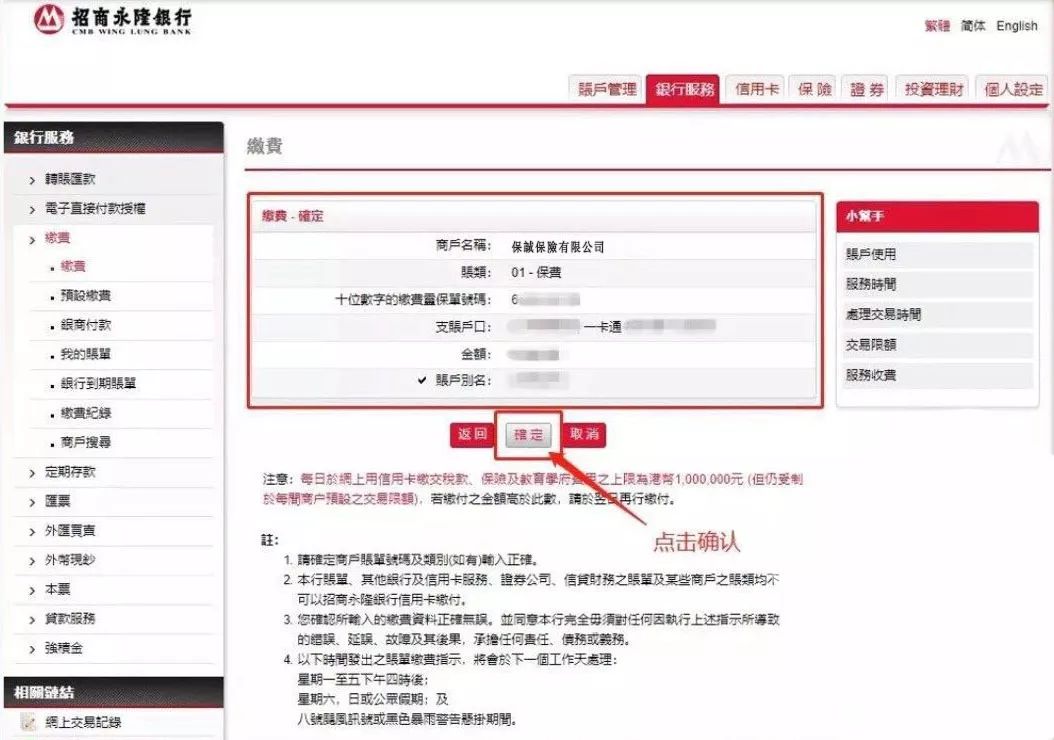Click merchant name 保誠保險有限公司
The height and width of the screenshot is (740, 1054).
(x=558, y=247)
